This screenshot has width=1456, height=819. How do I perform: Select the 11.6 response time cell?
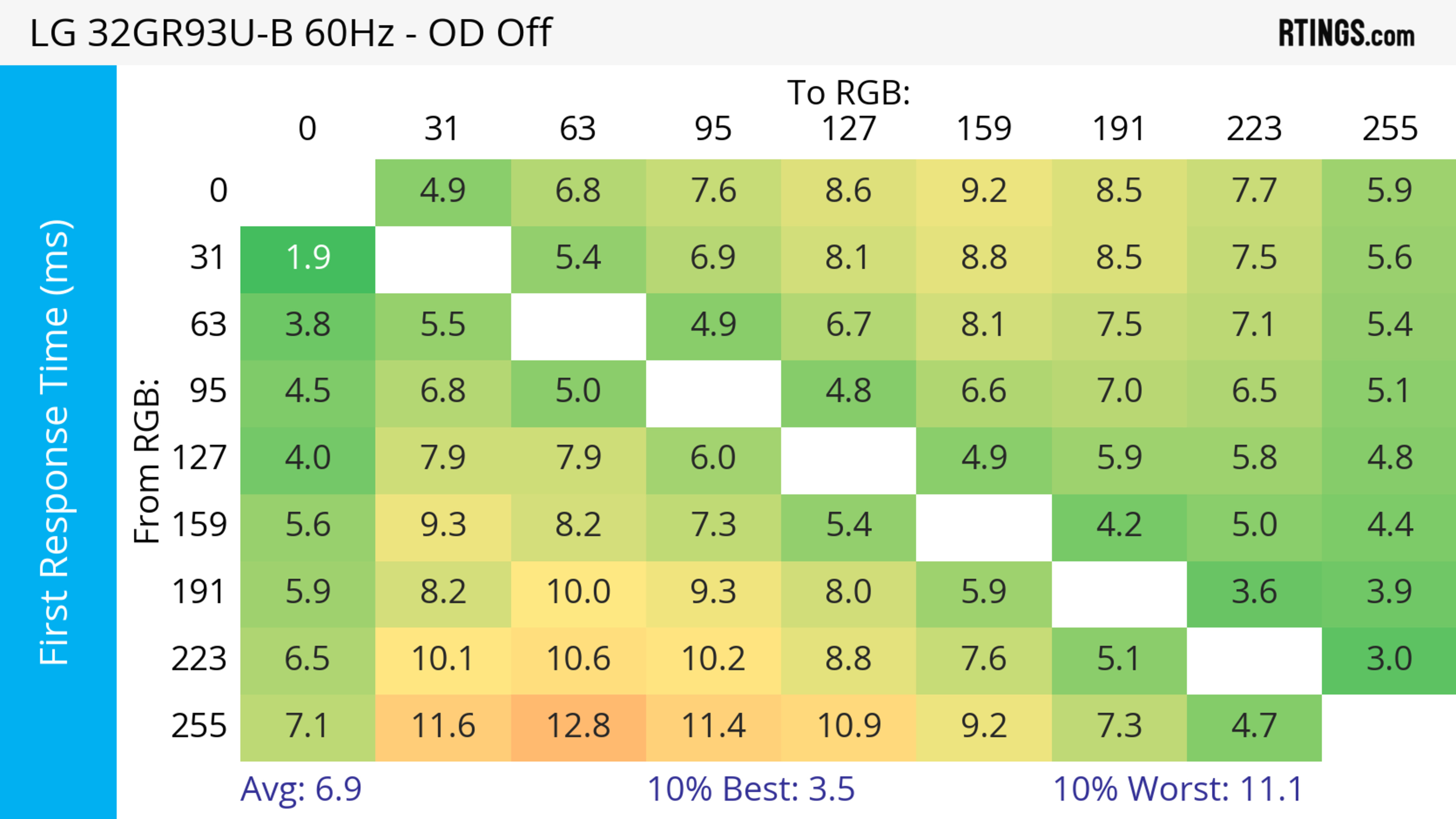point(443,726)
